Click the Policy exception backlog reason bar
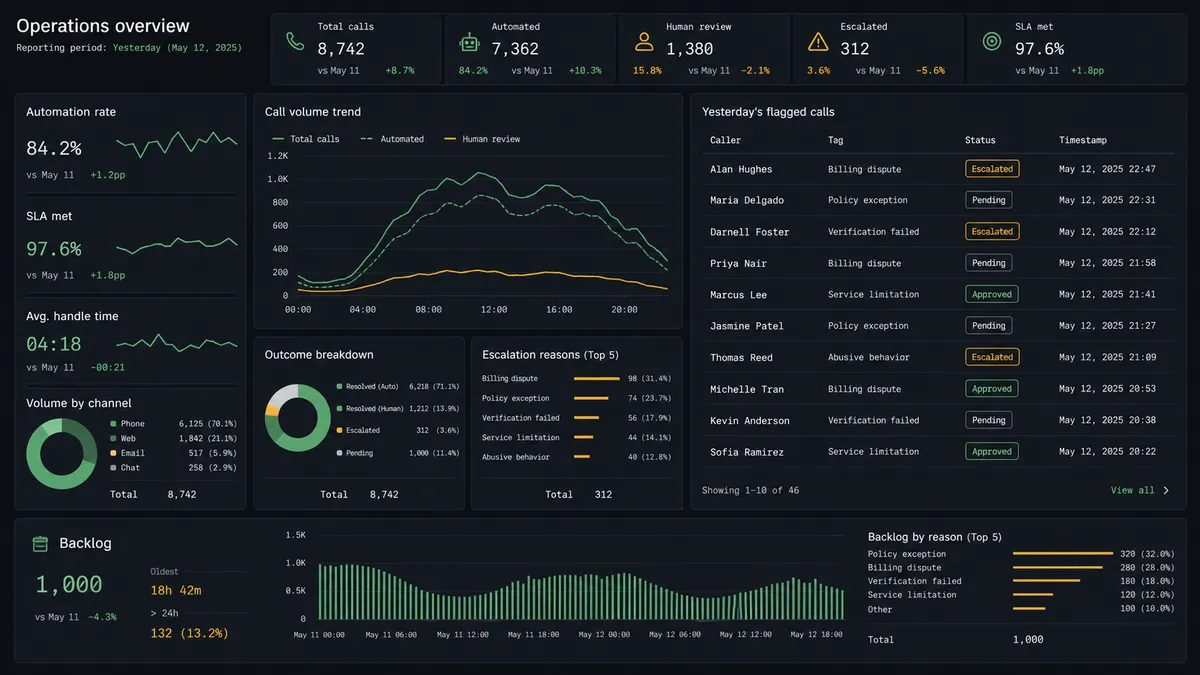Screen dimensions: 1200x675 pyautogui.click(x=1063, y=553)
